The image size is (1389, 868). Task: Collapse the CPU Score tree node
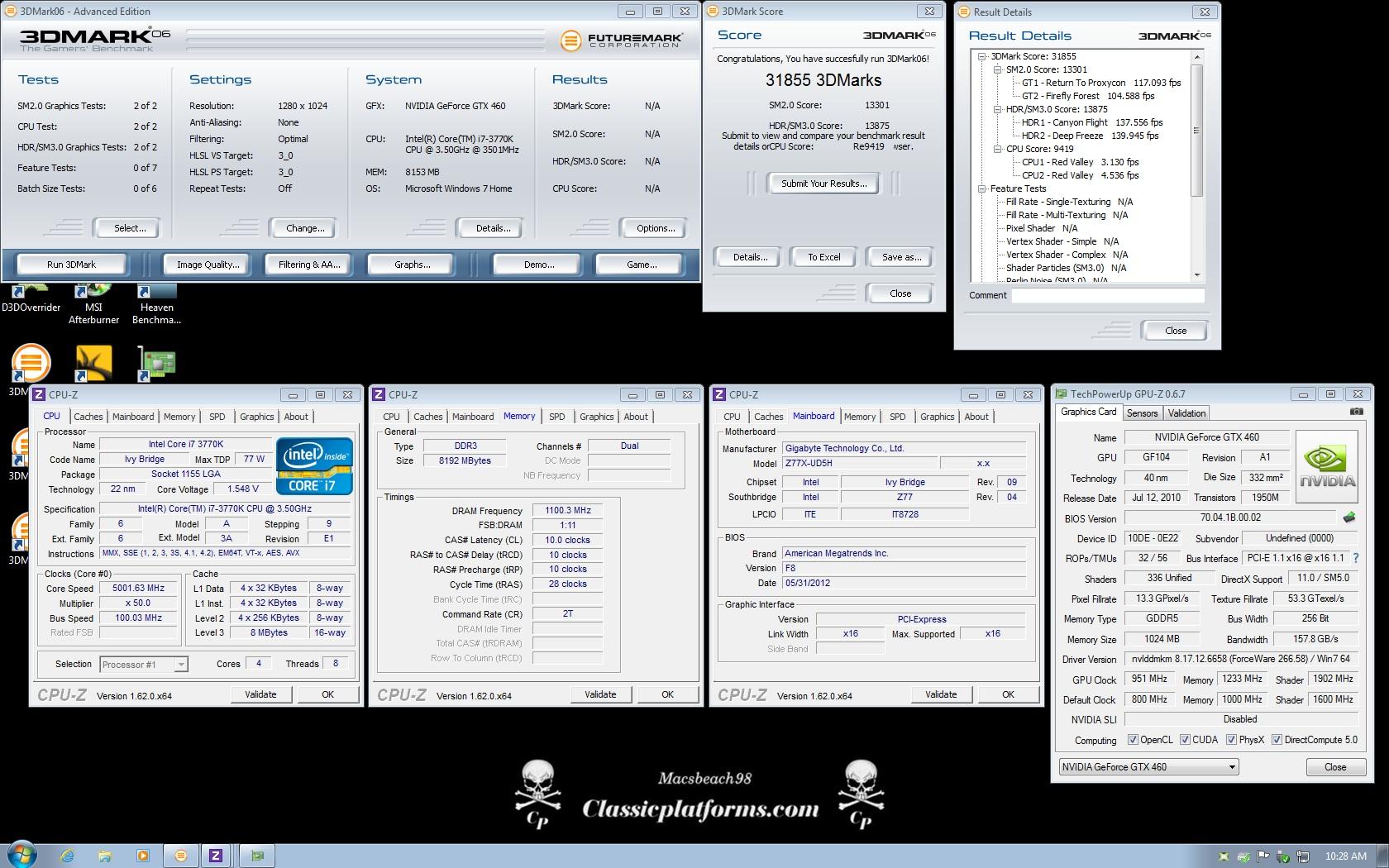click(x=998, y=150)
